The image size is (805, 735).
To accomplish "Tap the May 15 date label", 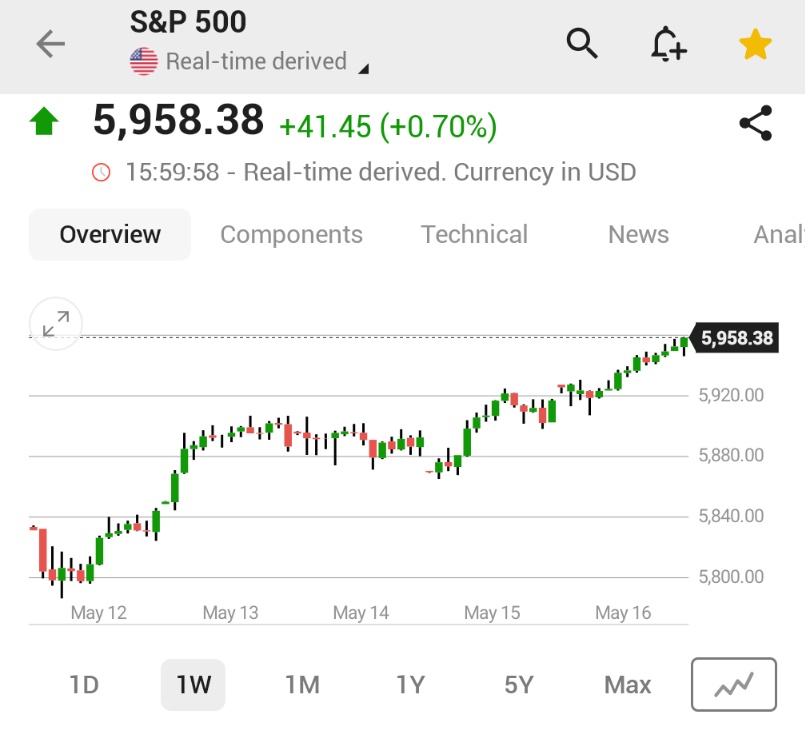I will coord(492,612).
